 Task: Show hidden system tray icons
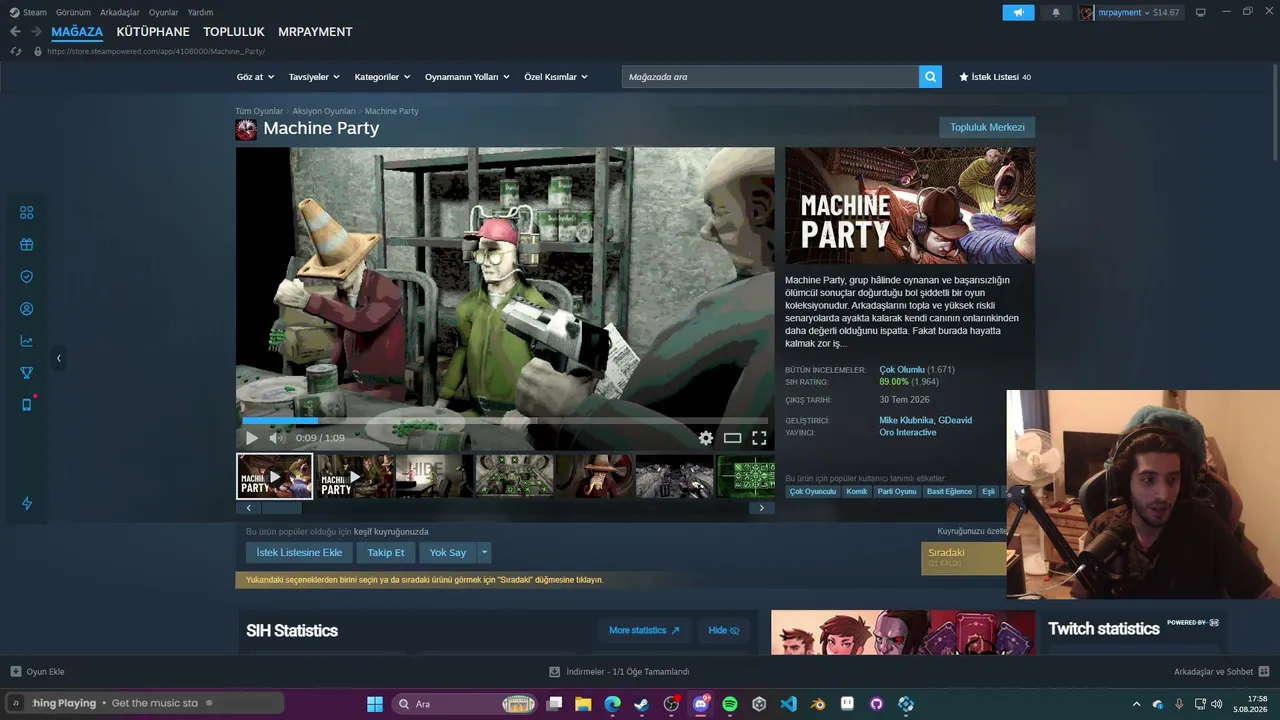(x=1135, y=704)
